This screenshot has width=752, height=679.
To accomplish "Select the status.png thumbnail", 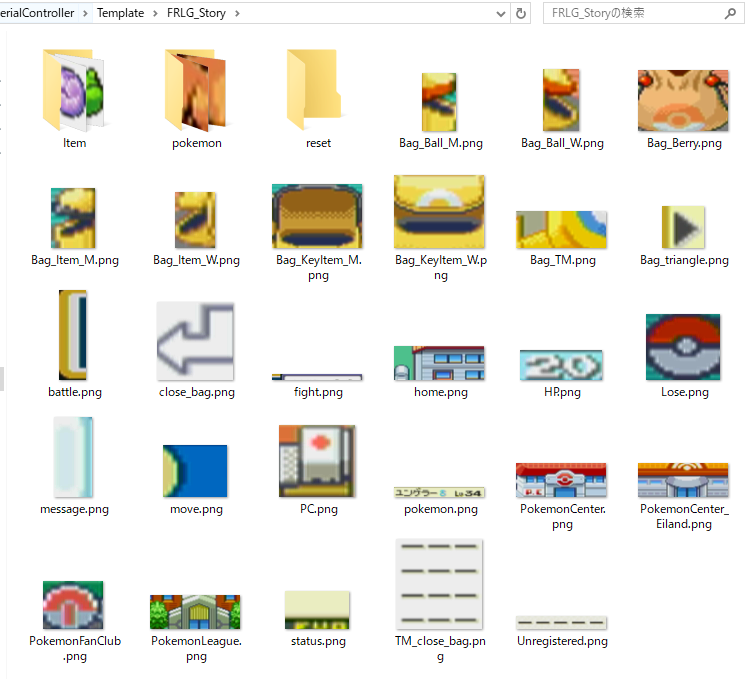I will 317,610.
